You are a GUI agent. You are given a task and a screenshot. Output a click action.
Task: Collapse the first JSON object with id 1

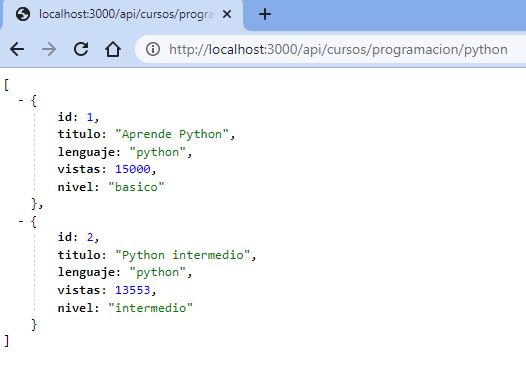(x=21, y=100)
